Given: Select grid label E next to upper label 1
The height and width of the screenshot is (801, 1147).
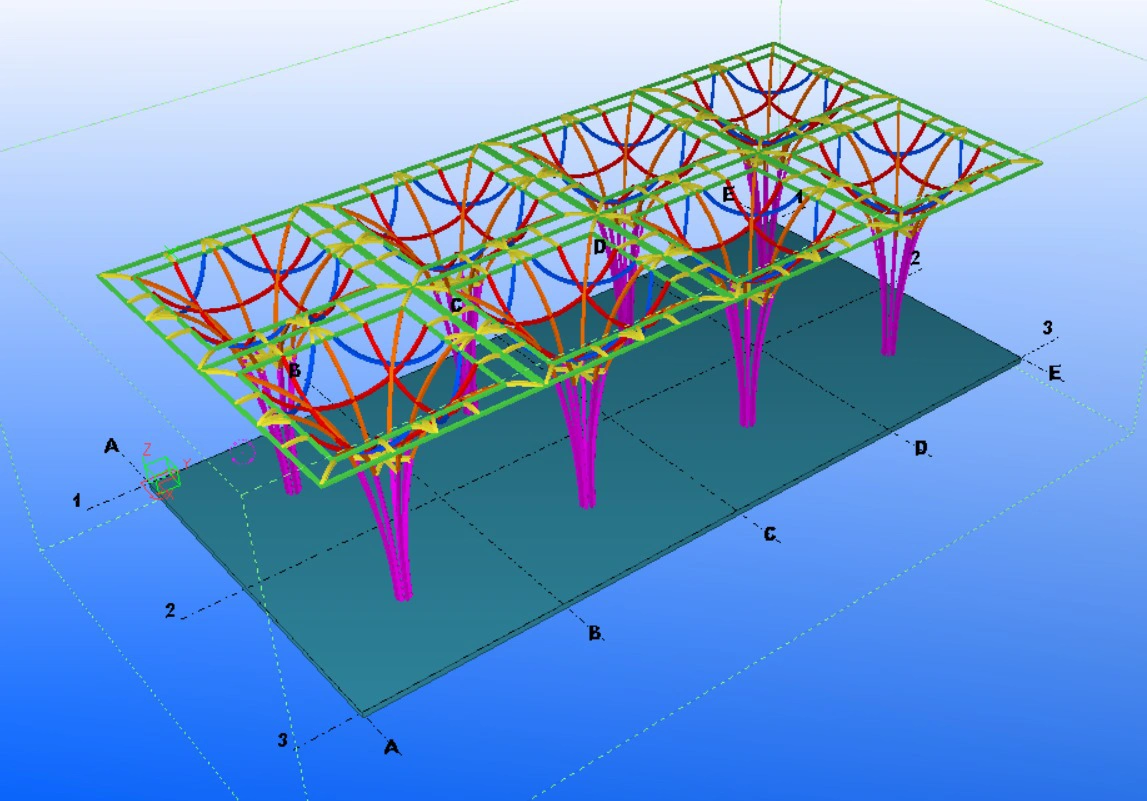Looking at the screenshot, I should [729, 195].
